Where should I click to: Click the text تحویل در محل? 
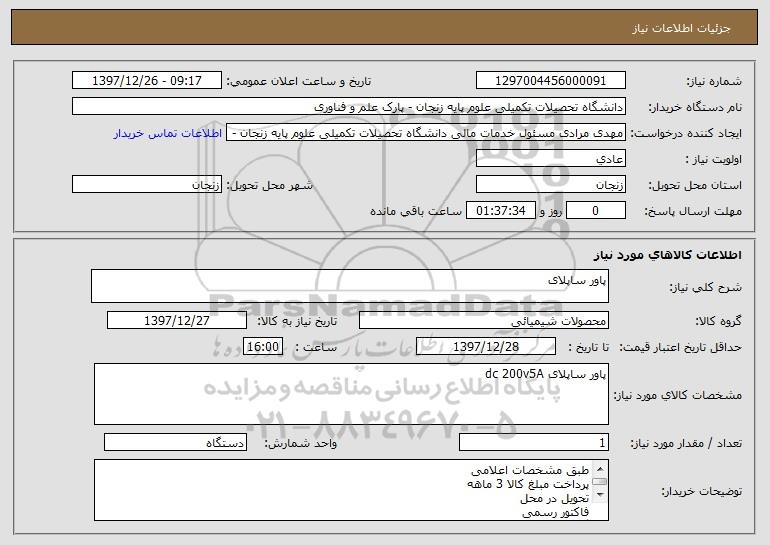click(x=554, y=499)
